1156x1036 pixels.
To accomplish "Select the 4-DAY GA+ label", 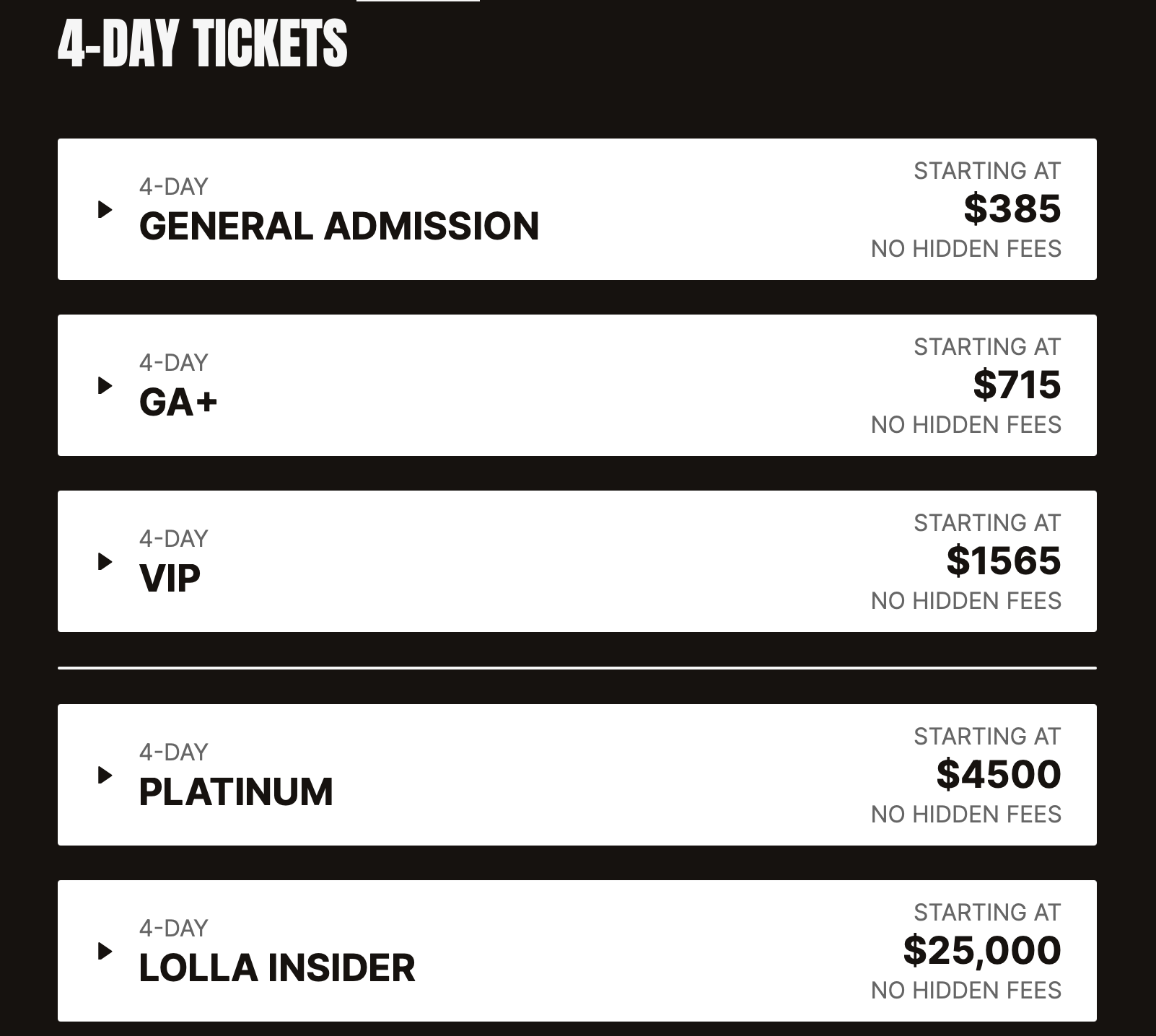I will click(x=175, y=401).
